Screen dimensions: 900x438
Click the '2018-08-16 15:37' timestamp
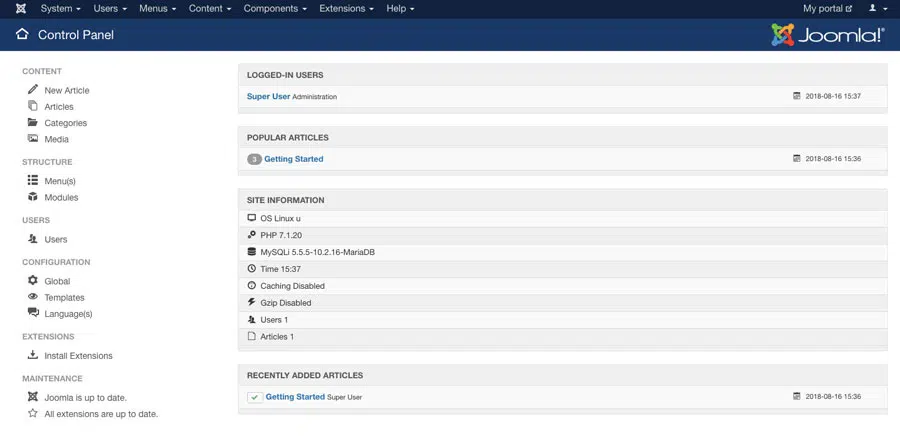pyautogui.click(x=833, y=96)
